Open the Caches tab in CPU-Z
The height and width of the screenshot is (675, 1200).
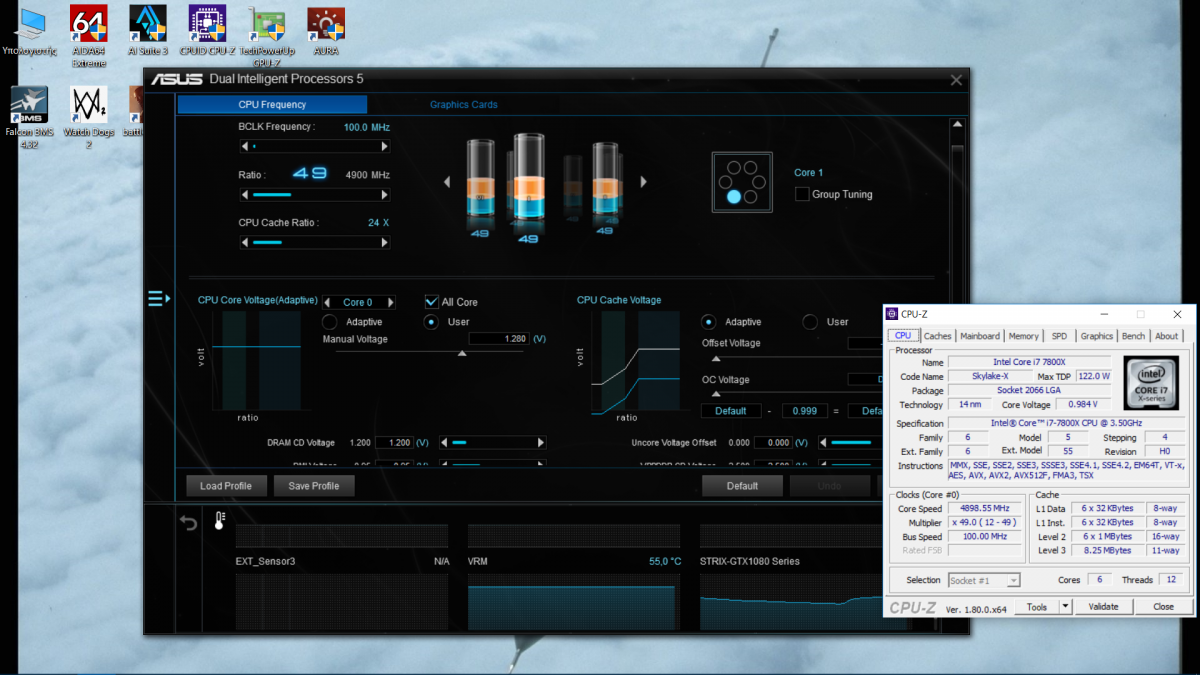pos(938,336)
